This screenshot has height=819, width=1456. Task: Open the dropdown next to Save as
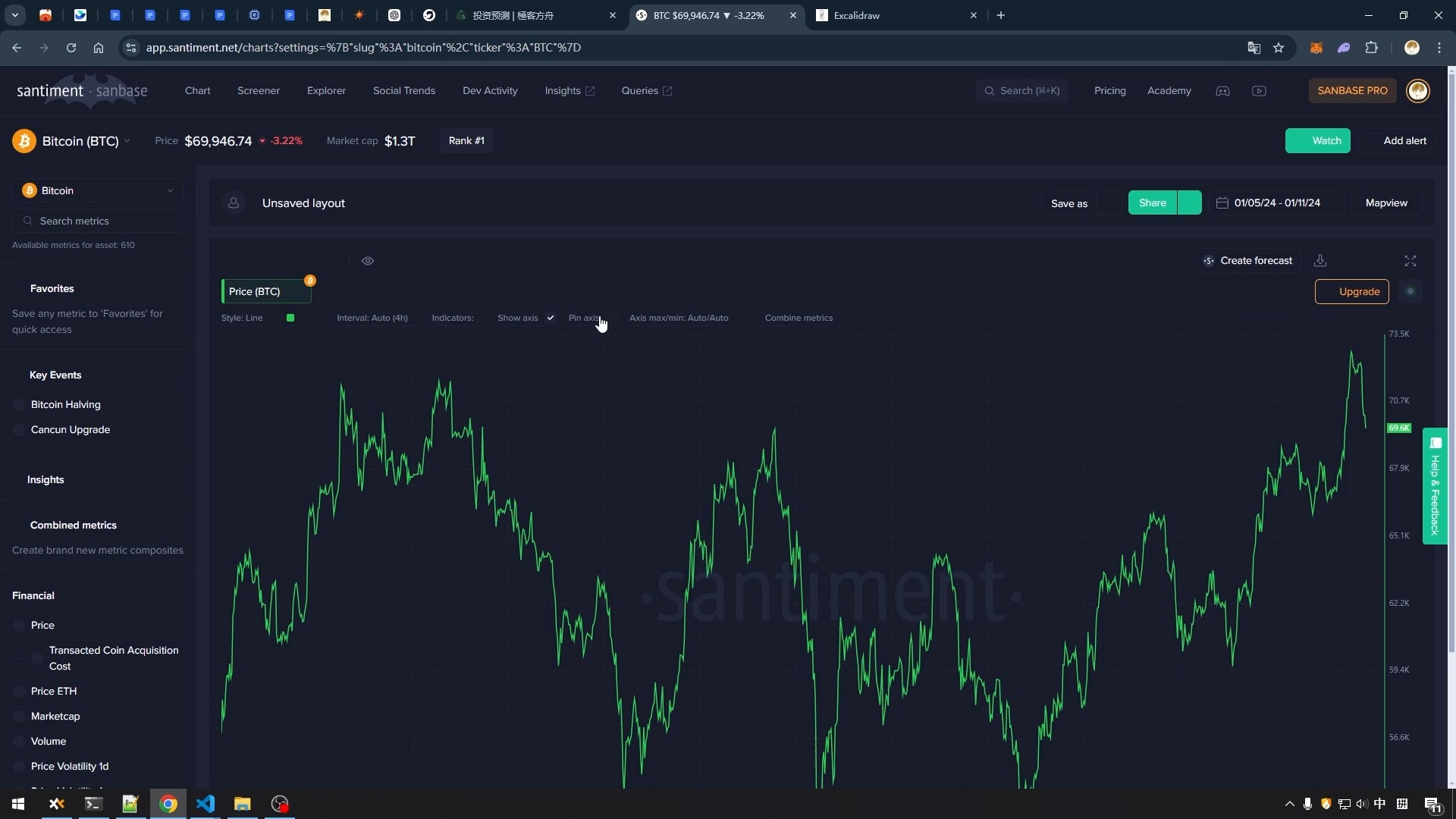click(x=1109, y=203)
